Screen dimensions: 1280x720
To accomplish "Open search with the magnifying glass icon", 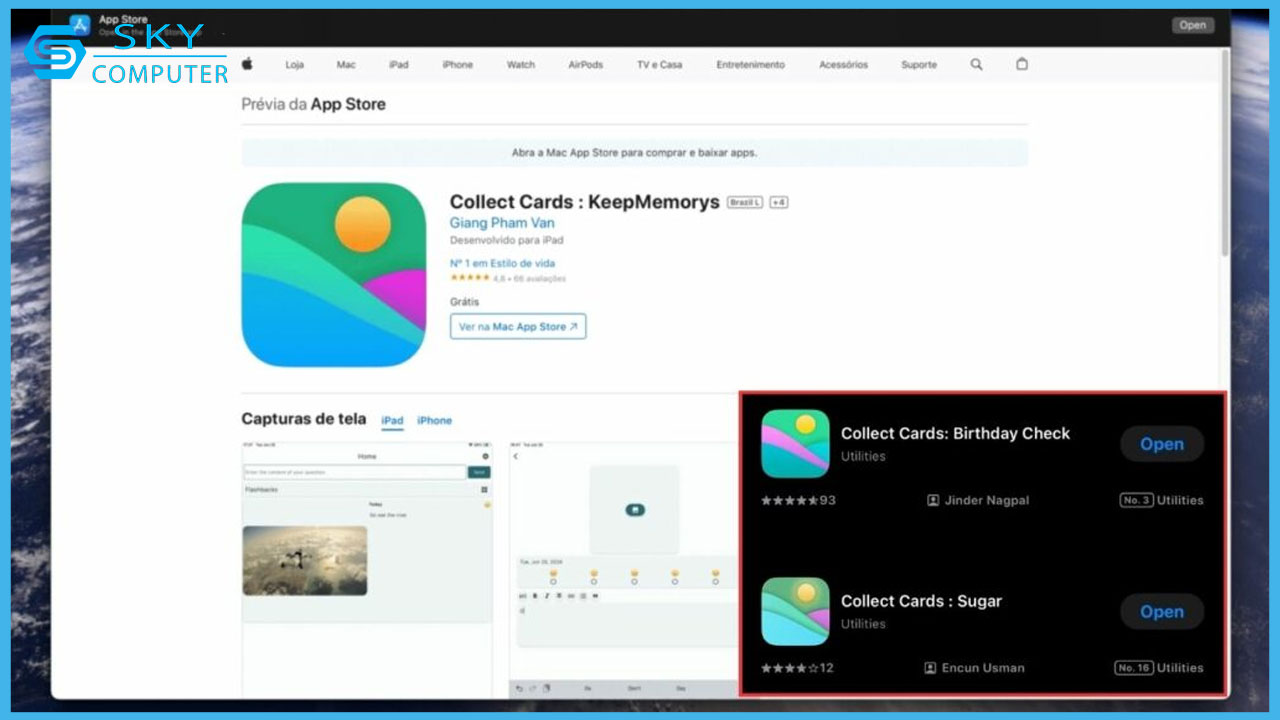I will click(976, 64).
